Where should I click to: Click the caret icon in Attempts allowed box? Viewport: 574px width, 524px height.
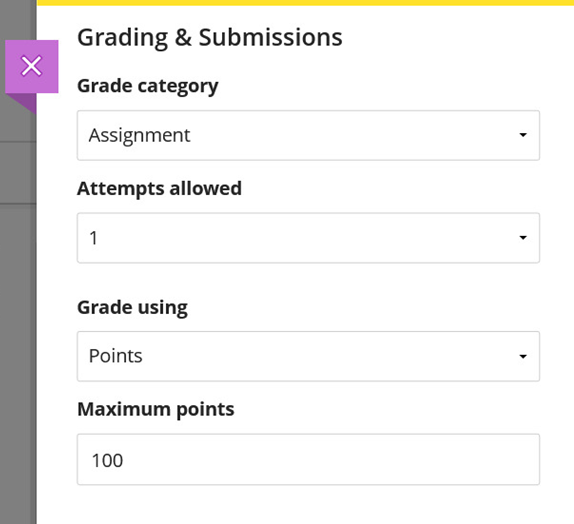pos(523,238)
